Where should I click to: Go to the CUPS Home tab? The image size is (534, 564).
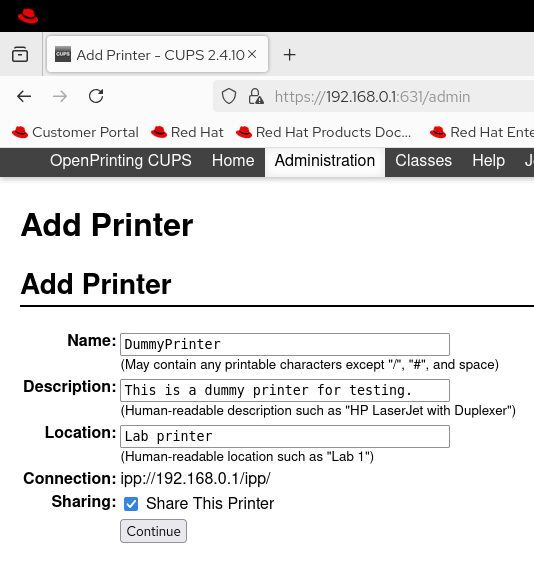click(x=233, y=161)
